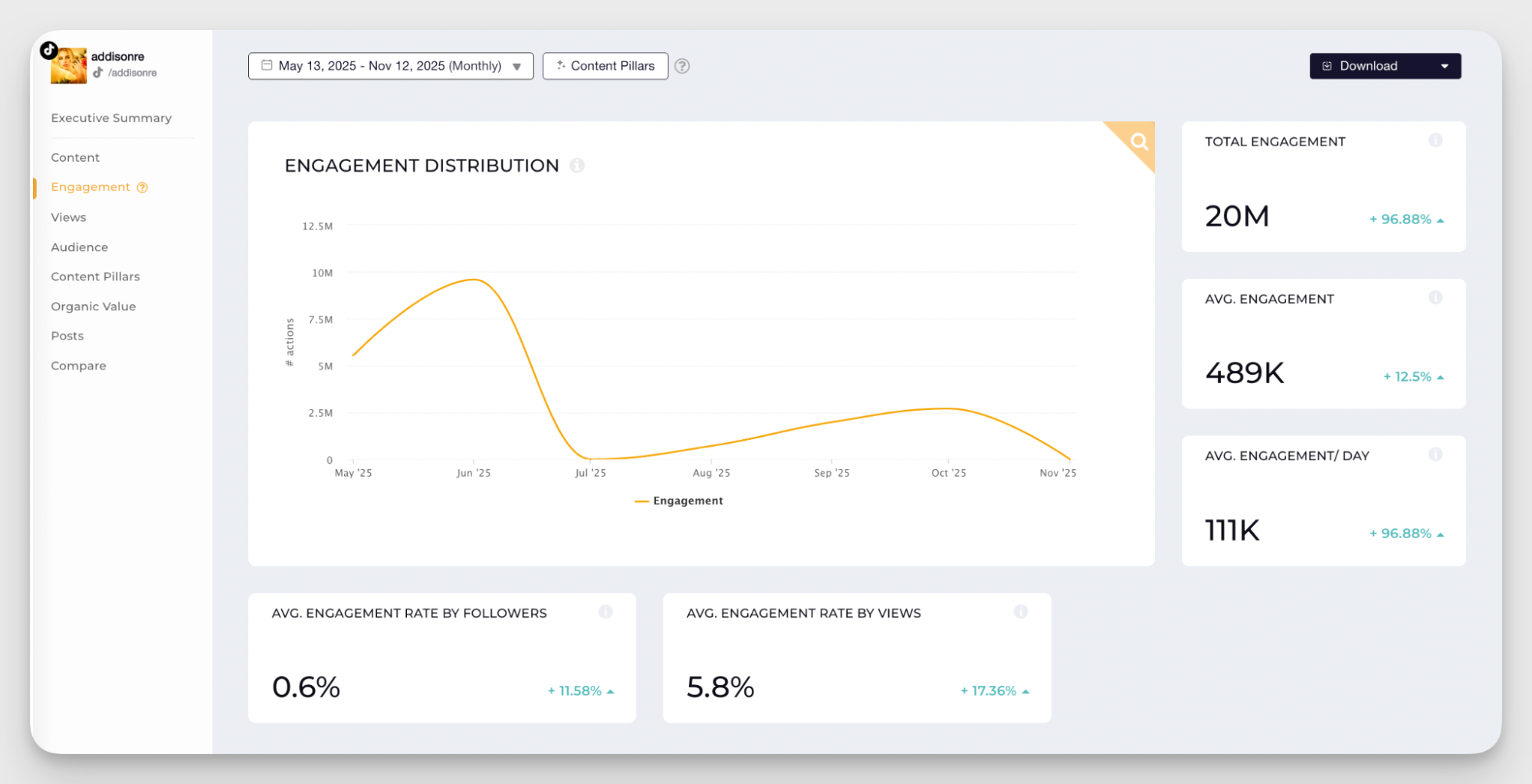Expand the Download button's dropdown arrow
The width and height of the screenshot is (1532, 784).
[x=1445, y=66]
